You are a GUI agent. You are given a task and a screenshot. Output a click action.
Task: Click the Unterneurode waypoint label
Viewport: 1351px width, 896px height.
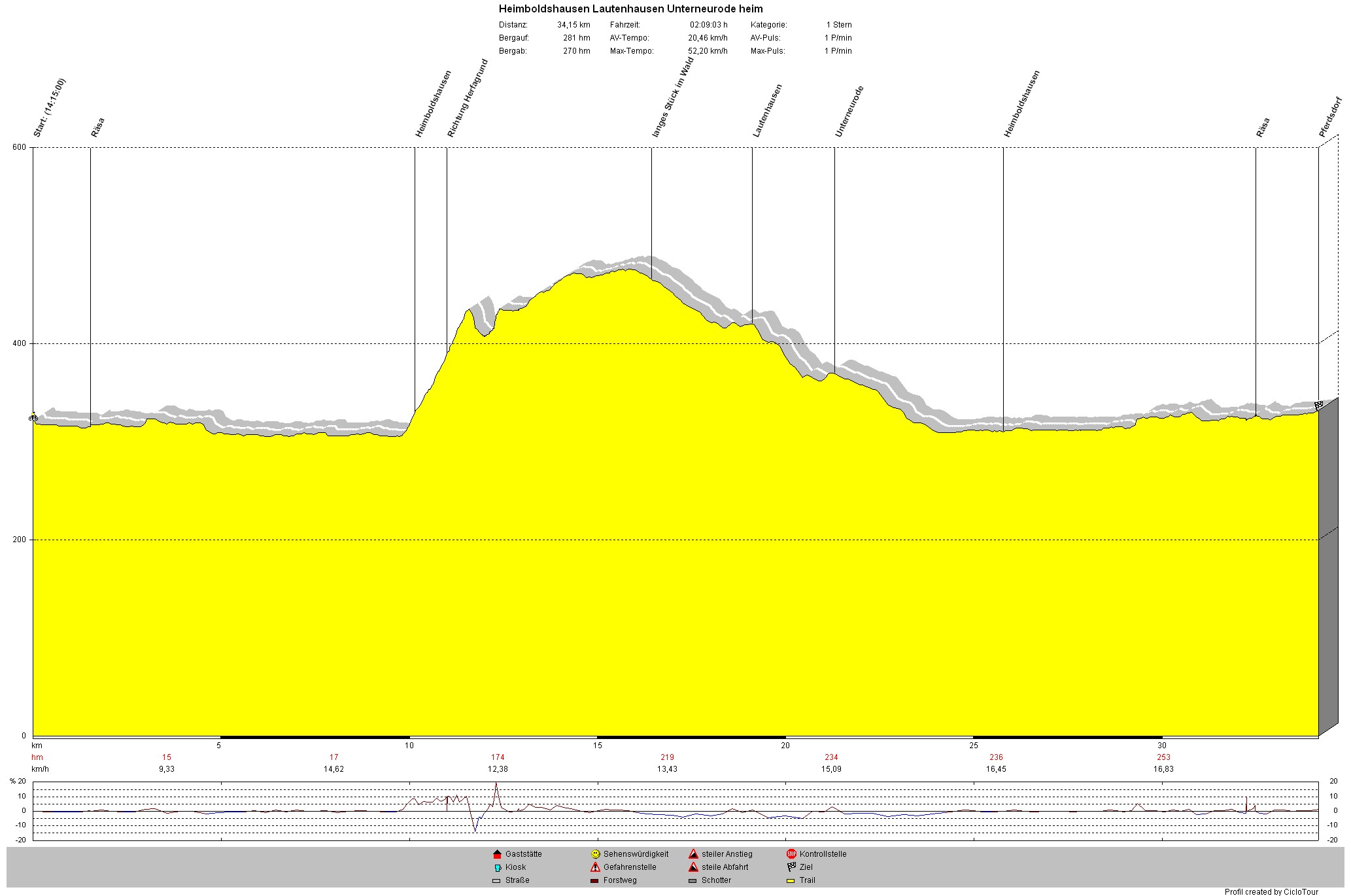pyautogui.click(x=849, y=111)
